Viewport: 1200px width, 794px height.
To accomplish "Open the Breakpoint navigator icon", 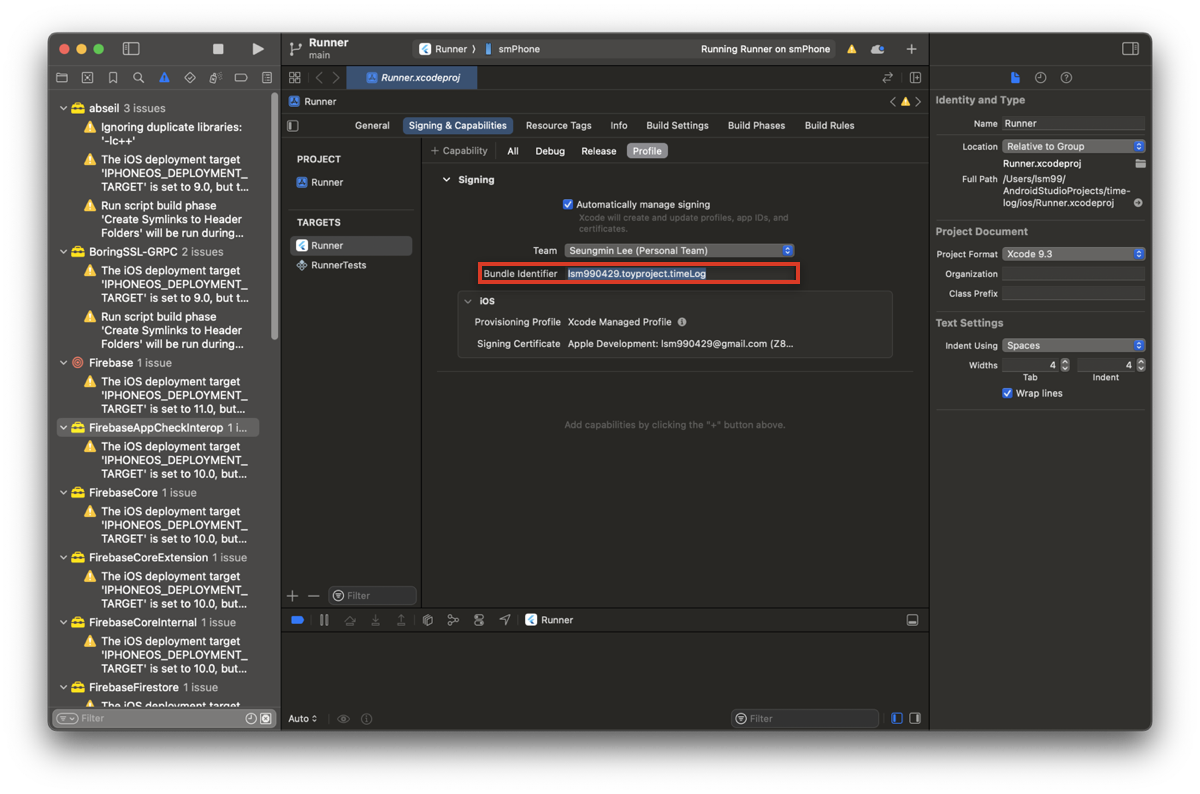I will [x=241, y=78].
